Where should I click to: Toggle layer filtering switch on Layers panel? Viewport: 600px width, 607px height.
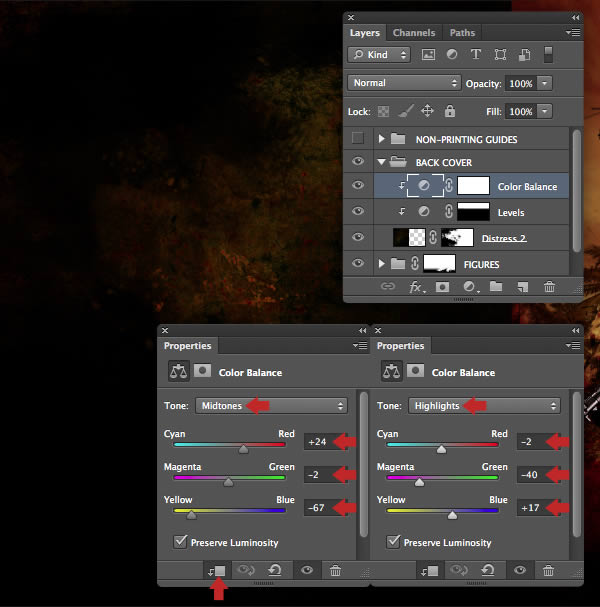(x=548, y=55)
